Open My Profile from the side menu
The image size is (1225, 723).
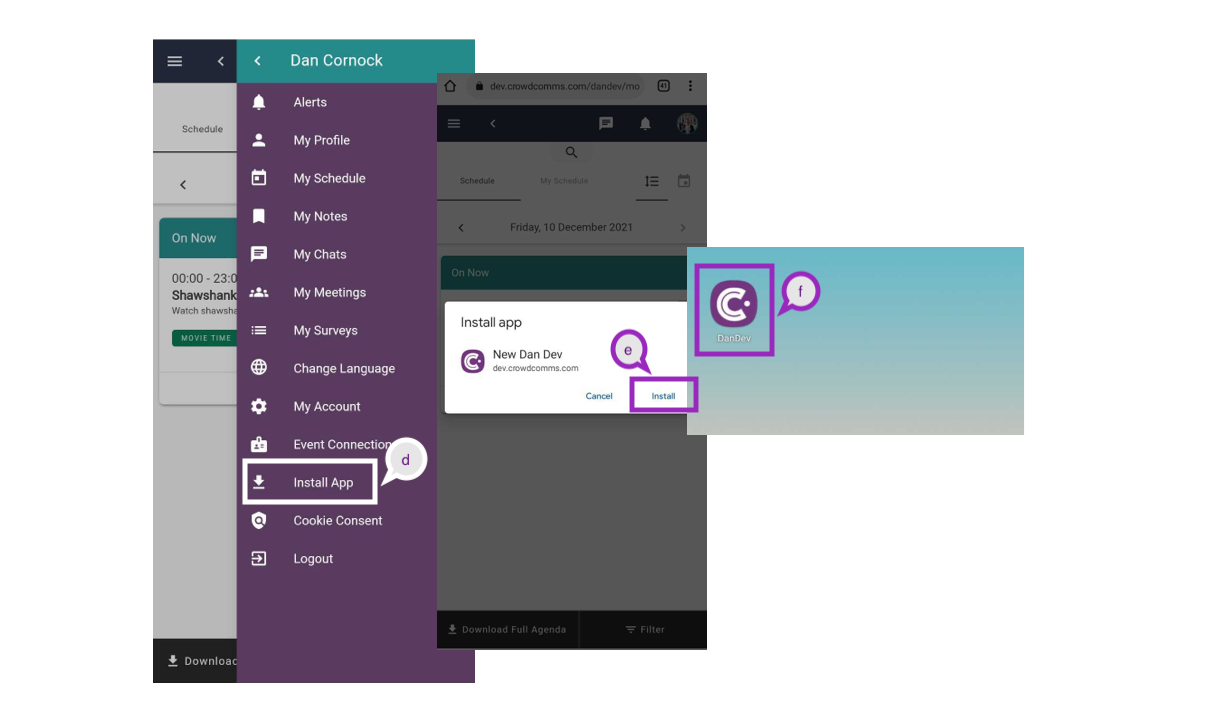point(321,140)
